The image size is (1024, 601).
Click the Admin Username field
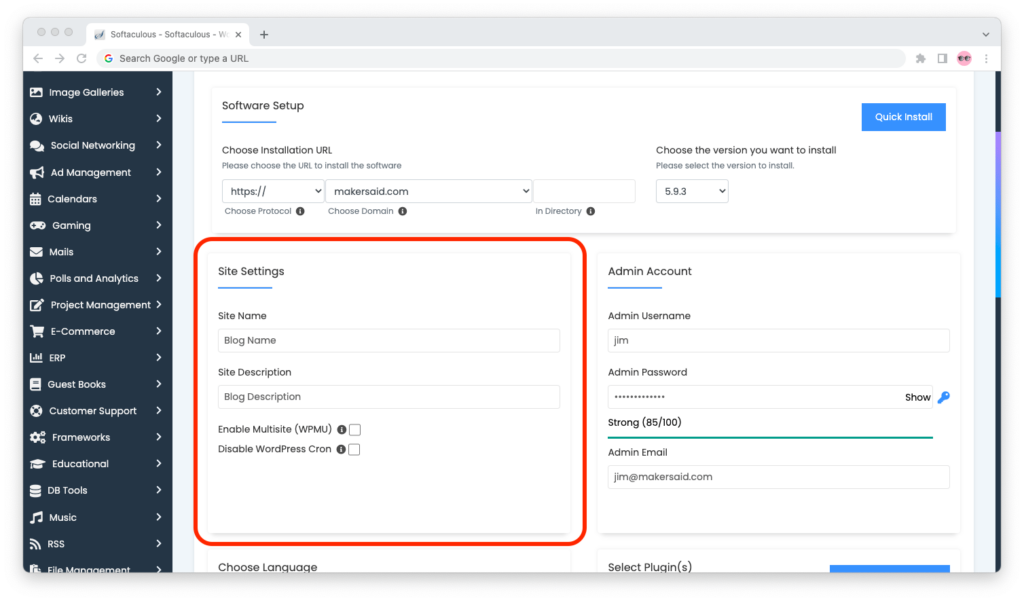[x=778, y=340]
